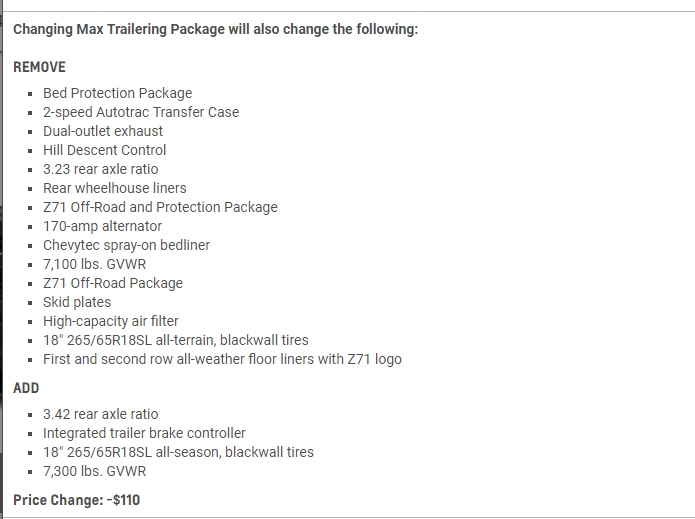Click the Hill Descent Control text
This screenshot has width=695, height=519.
click(x=105, y=150)
